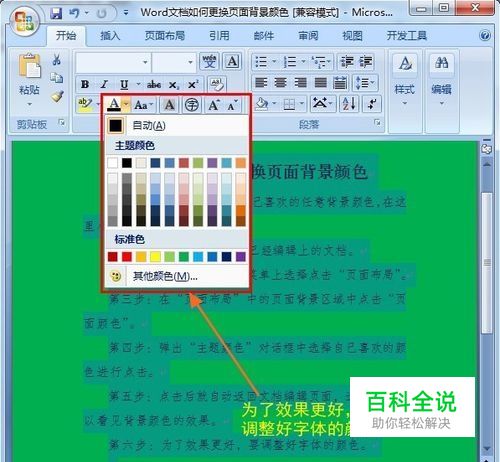500x462 pixels.
Task: Redo the last action
Action: [101, 14]
